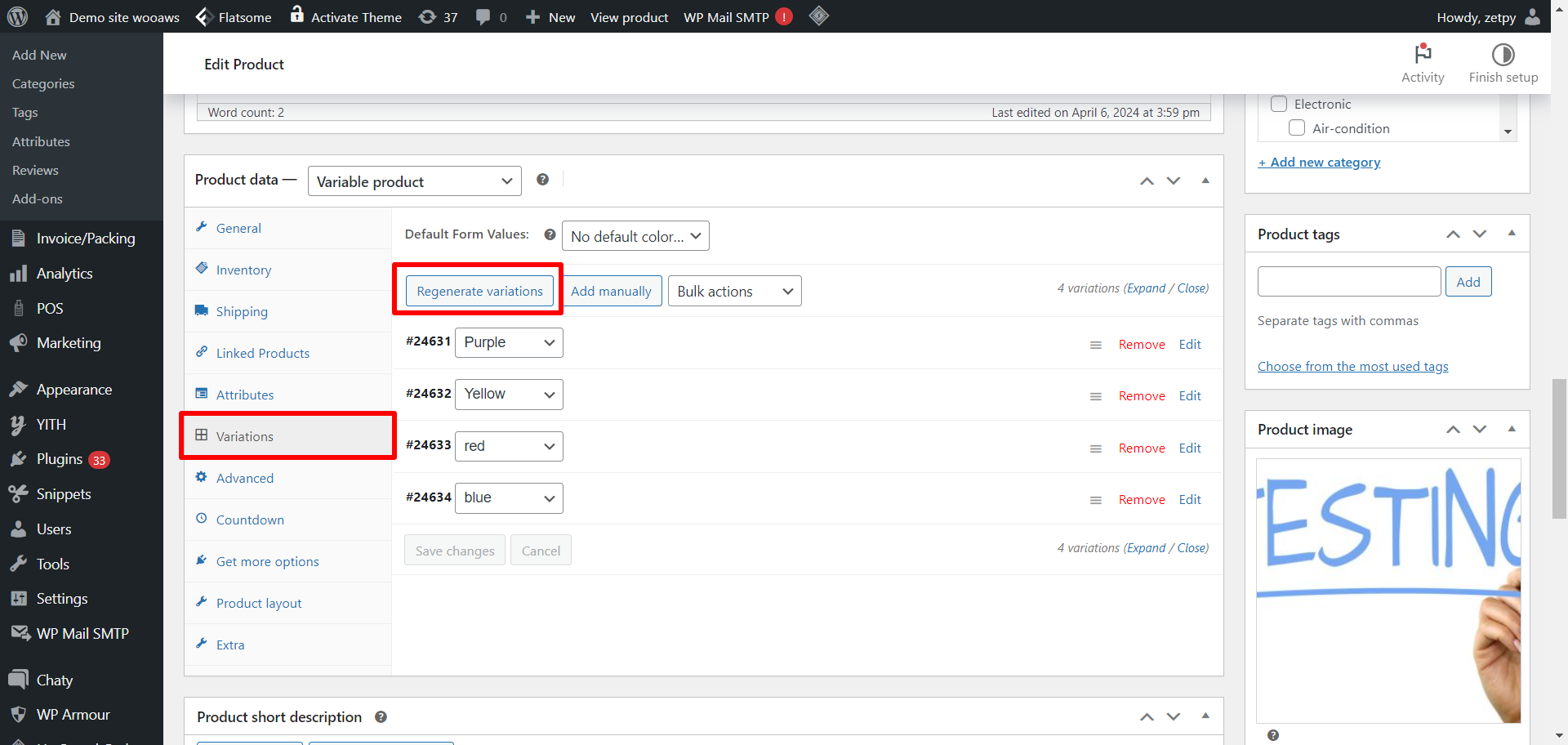Collapse the Product tags panel

click(x=1512, y=234)
